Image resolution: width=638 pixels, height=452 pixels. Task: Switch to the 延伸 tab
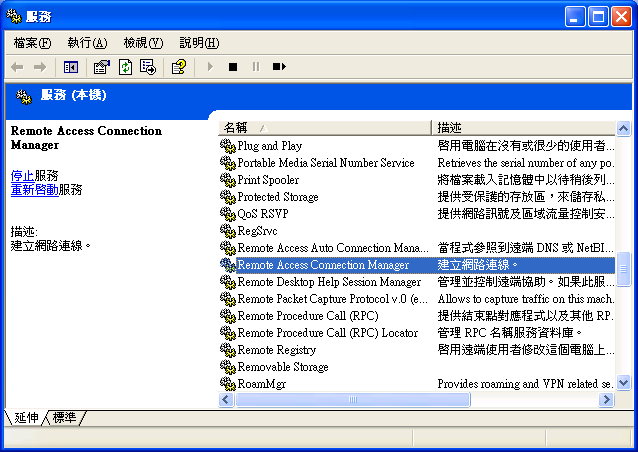coord(26,417)
